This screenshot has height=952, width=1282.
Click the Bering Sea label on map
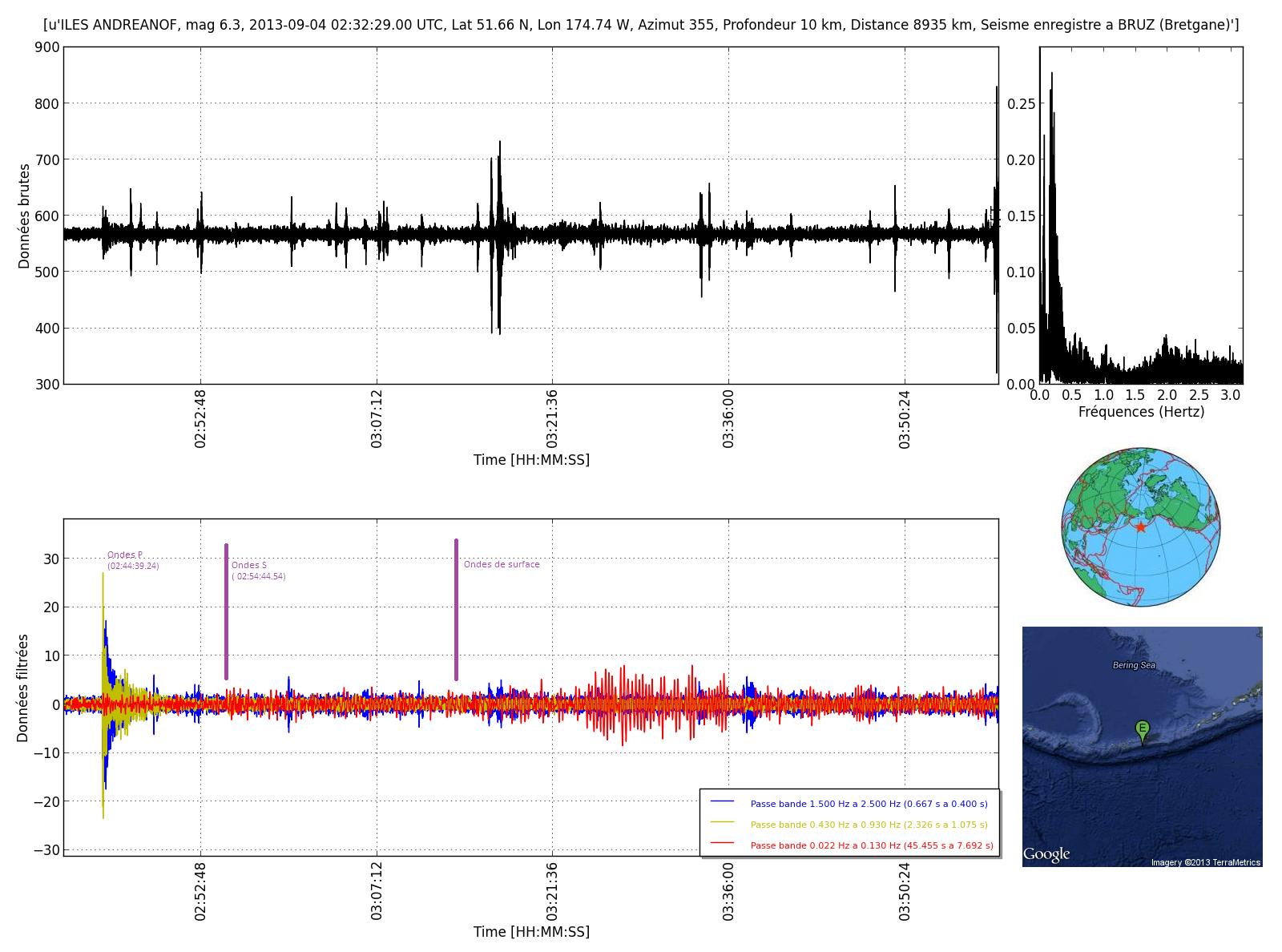coord(1134,665)
